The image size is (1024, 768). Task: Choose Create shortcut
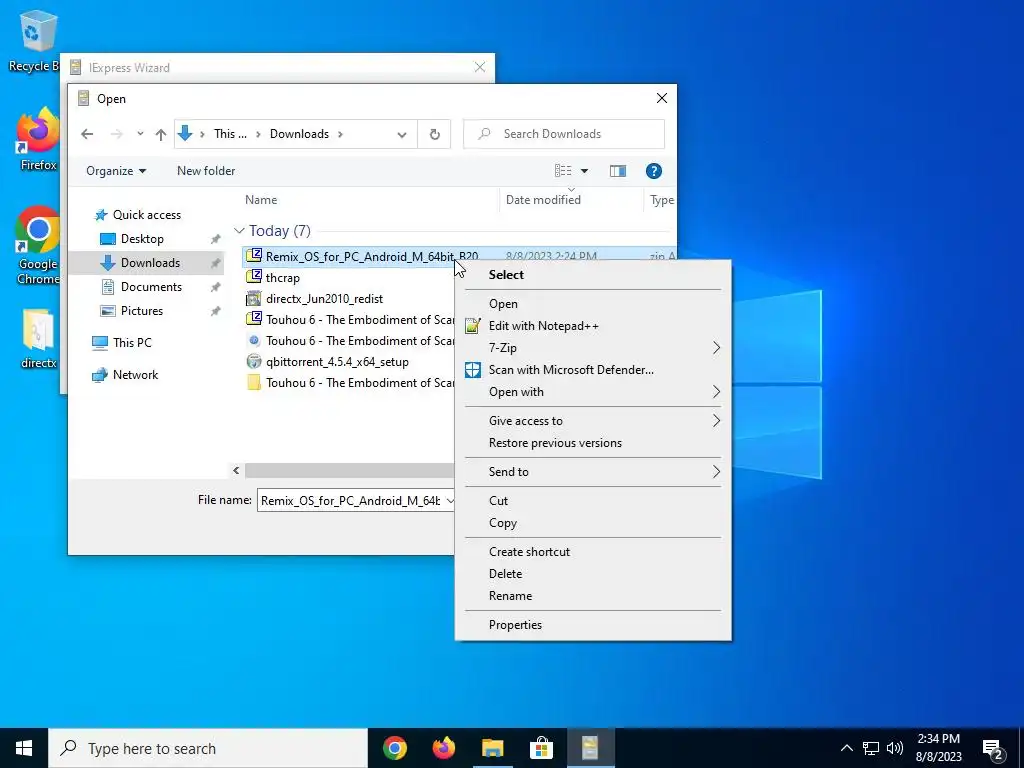pyautogui.click(x=593, y=552)
